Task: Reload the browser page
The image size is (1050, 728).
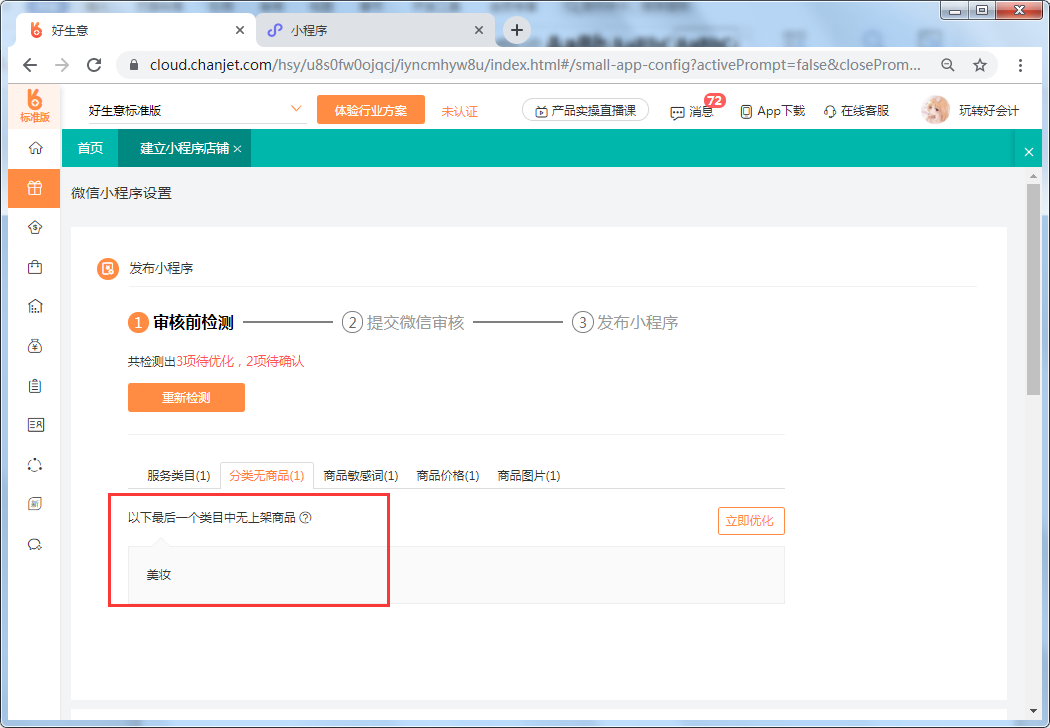Action: click(94, 65)
